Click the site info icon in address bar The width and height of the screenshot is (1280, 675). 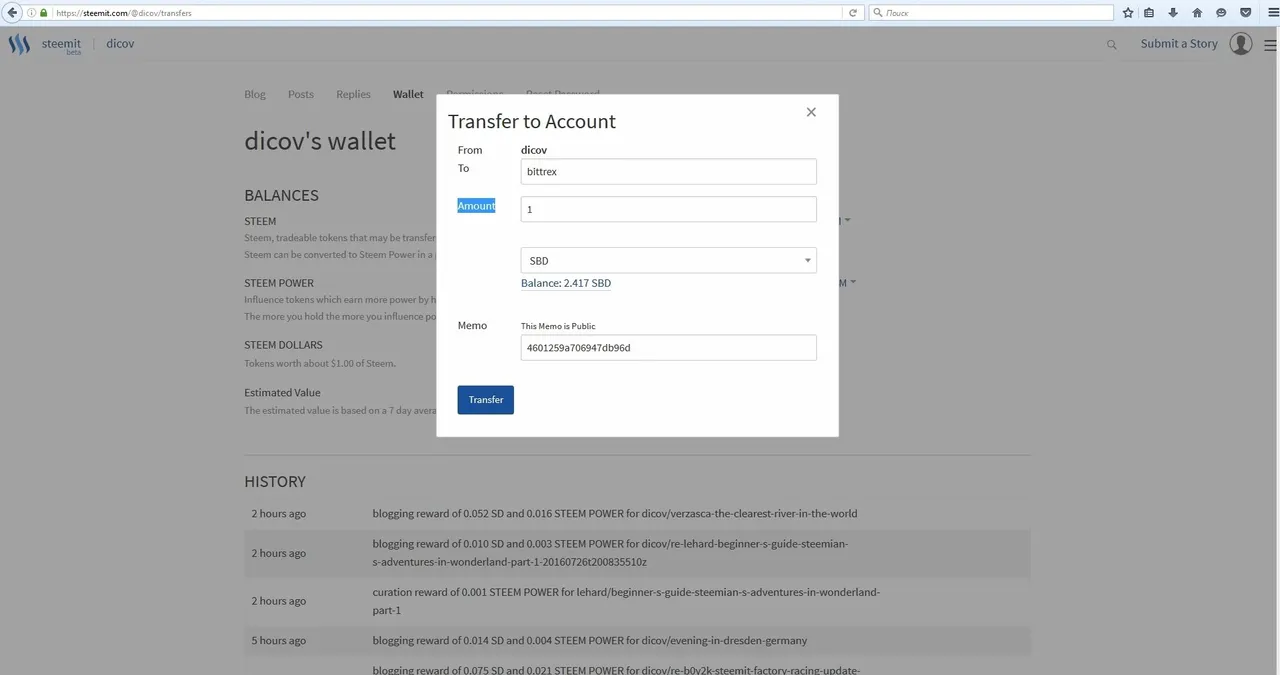(x=31, y=13)
